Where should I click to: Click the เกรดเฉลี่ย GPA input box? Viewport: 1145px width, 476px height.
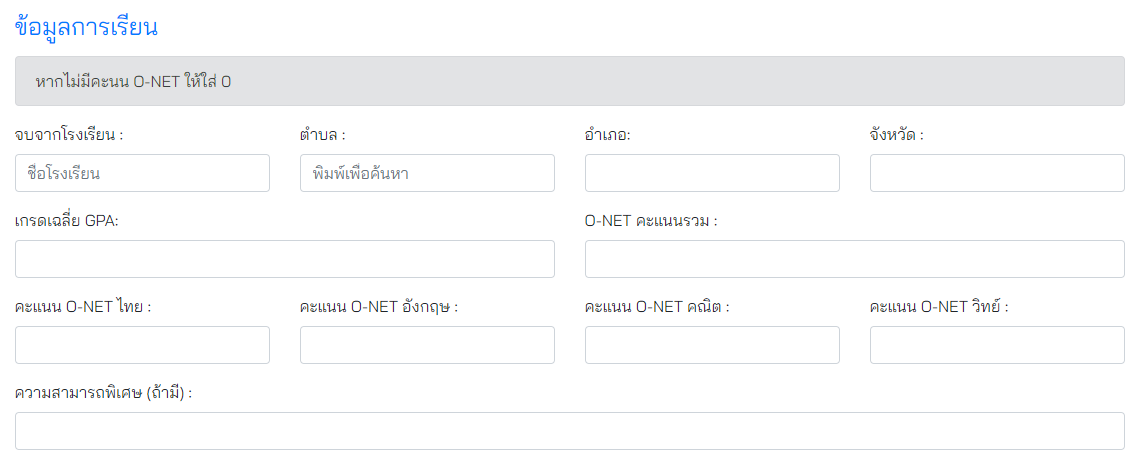pos(285,259)
